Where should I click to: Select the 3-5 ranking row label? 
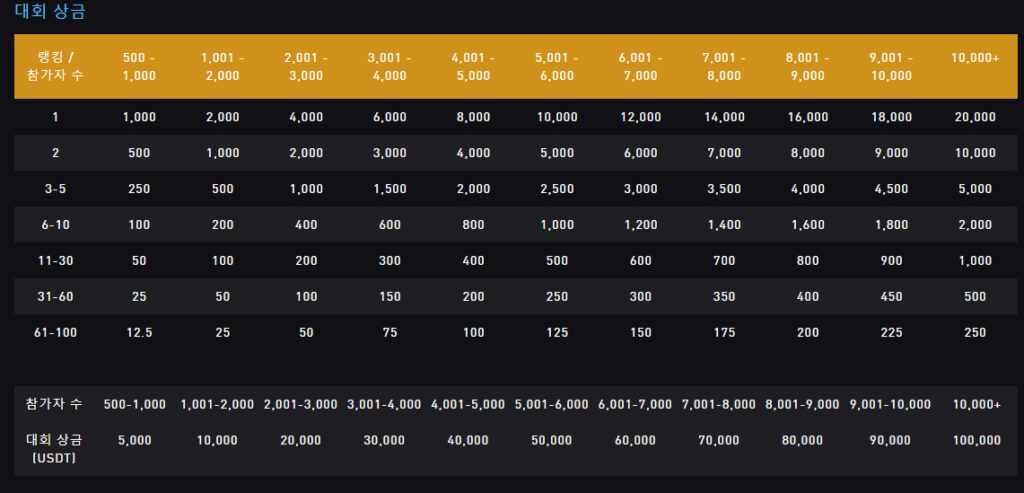(56, 189)
